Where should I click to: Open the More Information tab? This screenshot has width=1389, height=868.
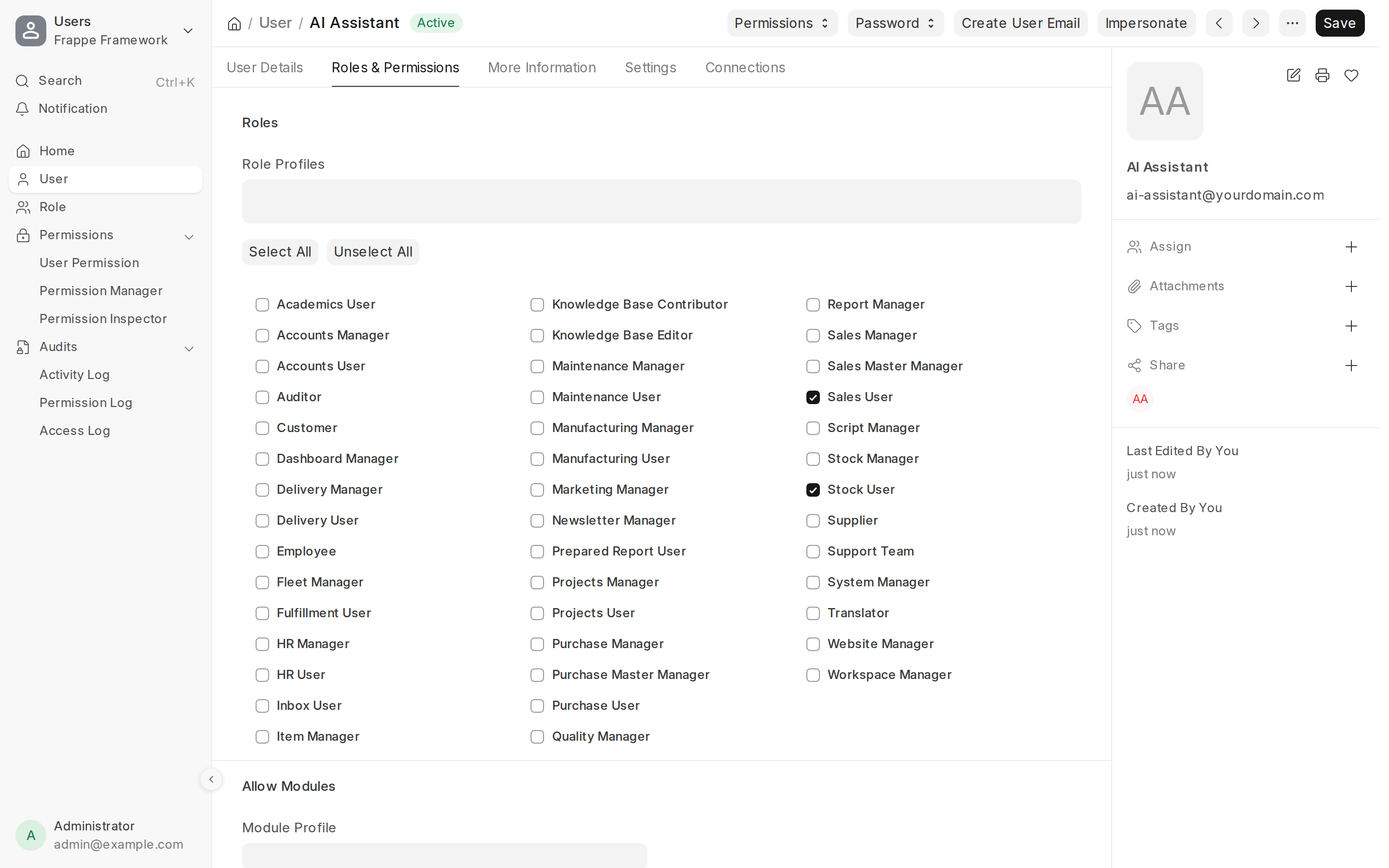point(542,68)
